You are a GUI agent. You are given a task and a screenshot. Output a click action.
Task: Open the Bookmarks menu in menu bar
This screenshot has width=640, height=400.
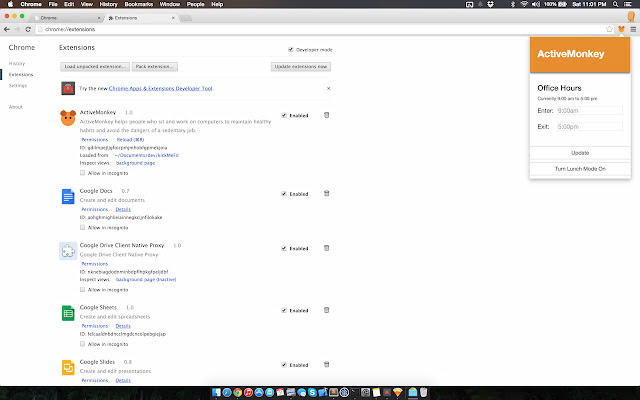coord(138,4)
